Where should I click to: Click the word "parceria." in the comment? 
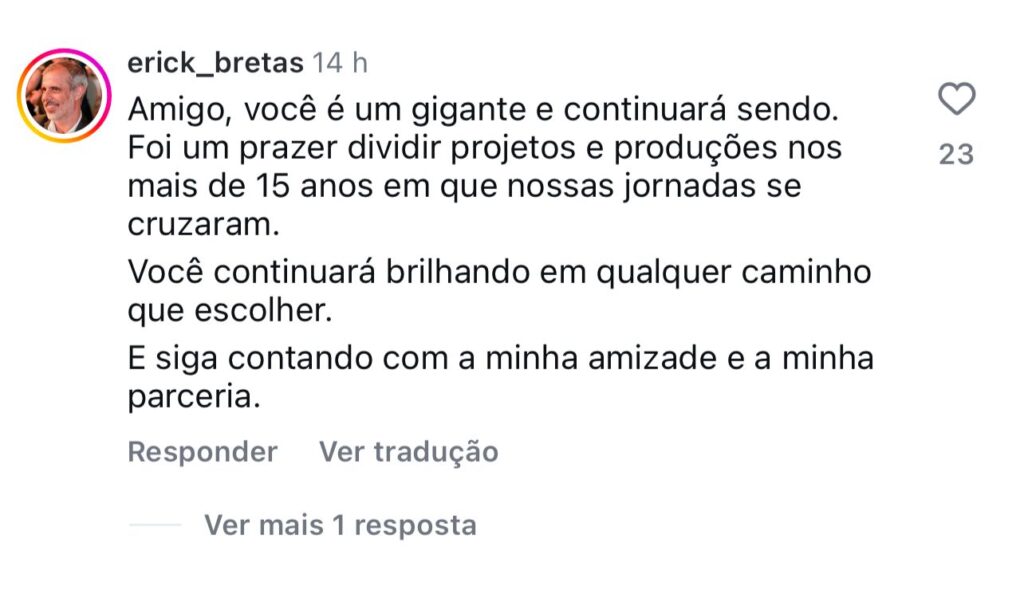[194, 397]
